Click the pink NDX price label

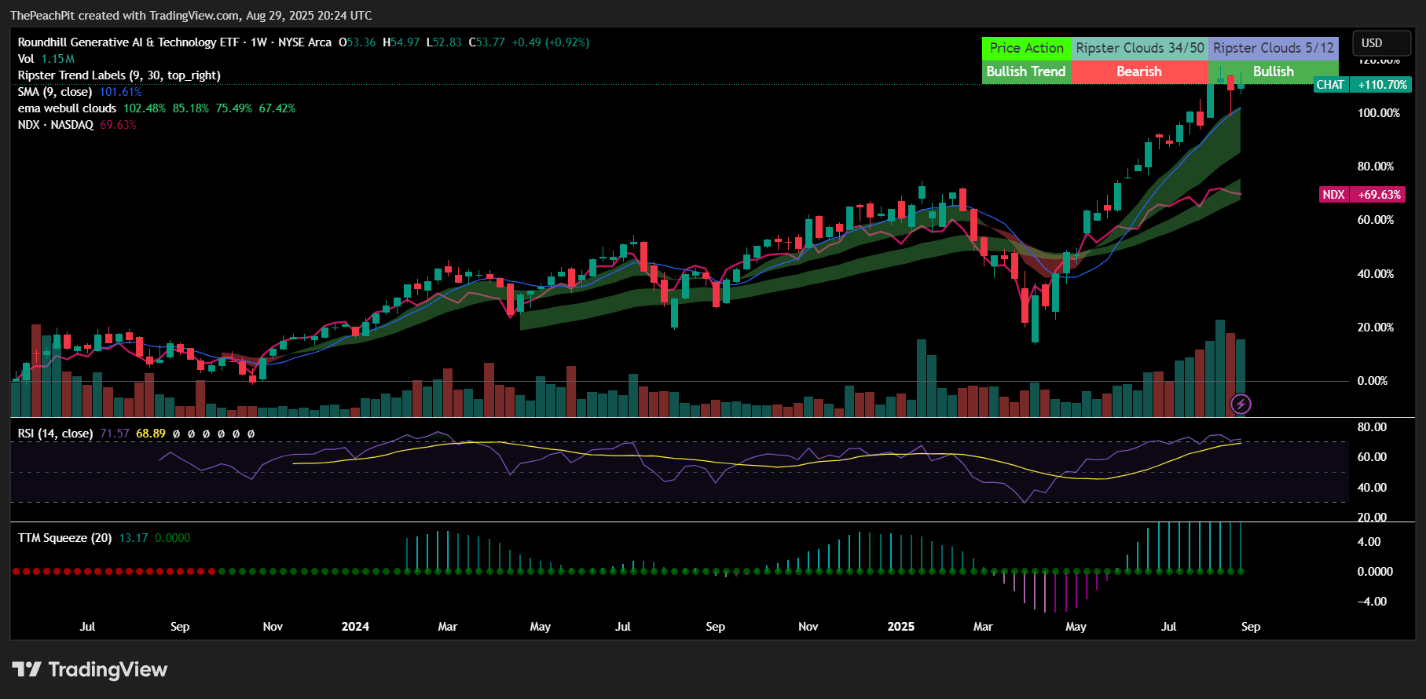[1333, 195]
